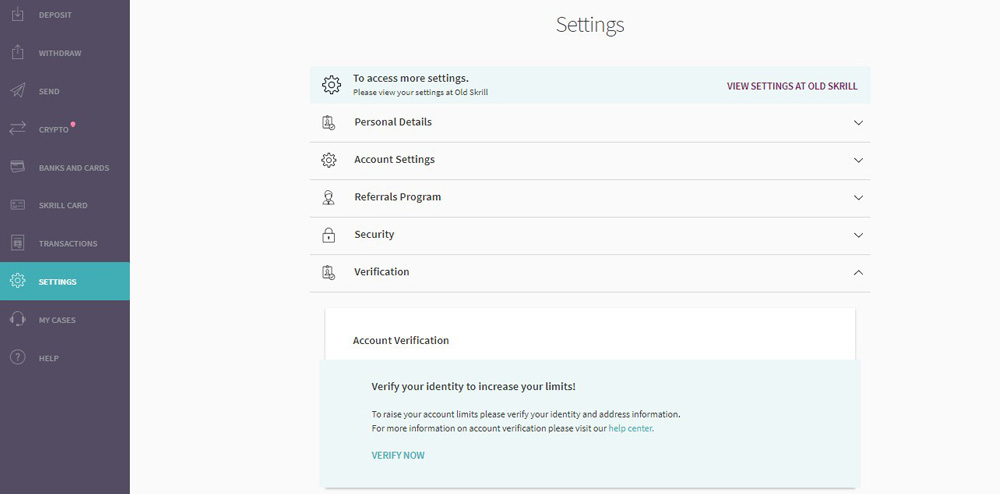Click the Transactions list icon
Screen dimensions: 1000x494
pyautogui.click(x=17, y=243)
